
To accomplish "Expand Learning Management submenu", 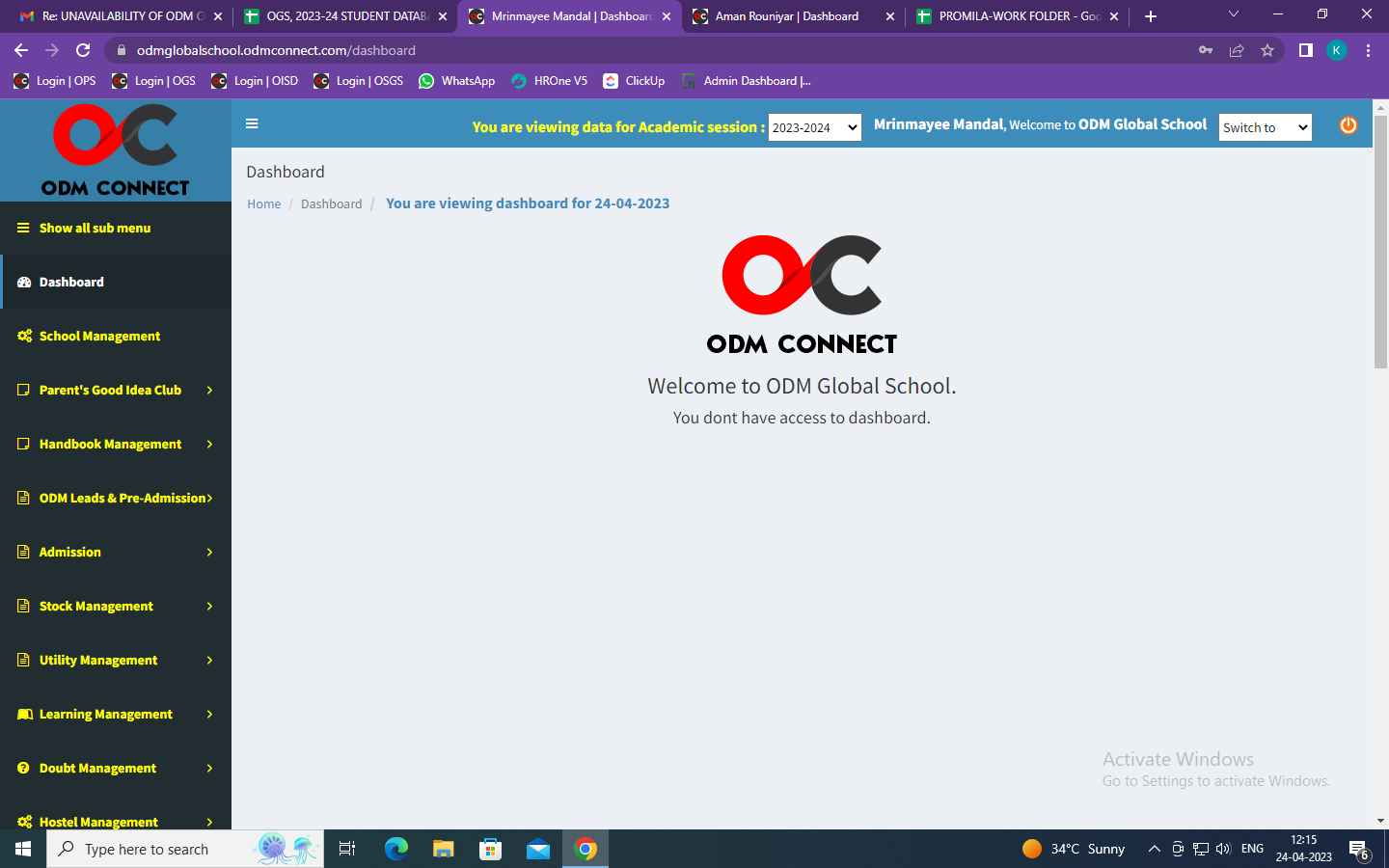I will tap(116, 715).
